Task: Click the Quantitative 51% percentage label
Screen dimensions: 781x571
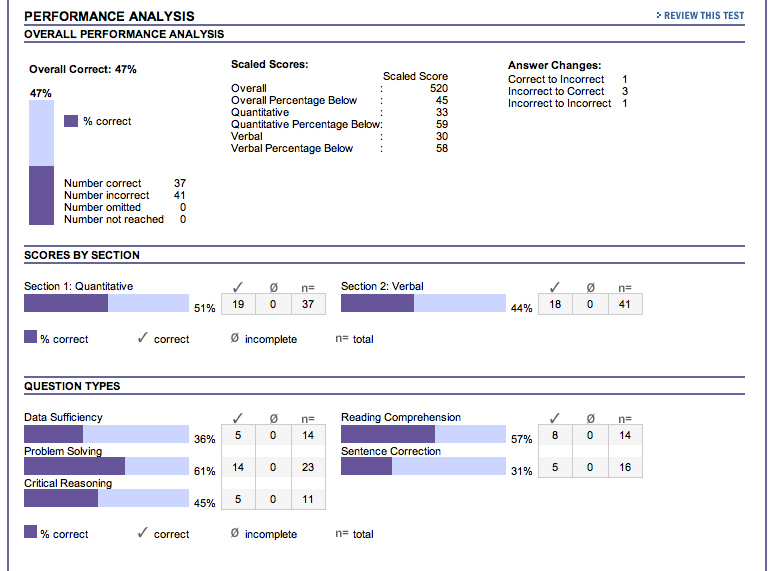Action: 205,308
